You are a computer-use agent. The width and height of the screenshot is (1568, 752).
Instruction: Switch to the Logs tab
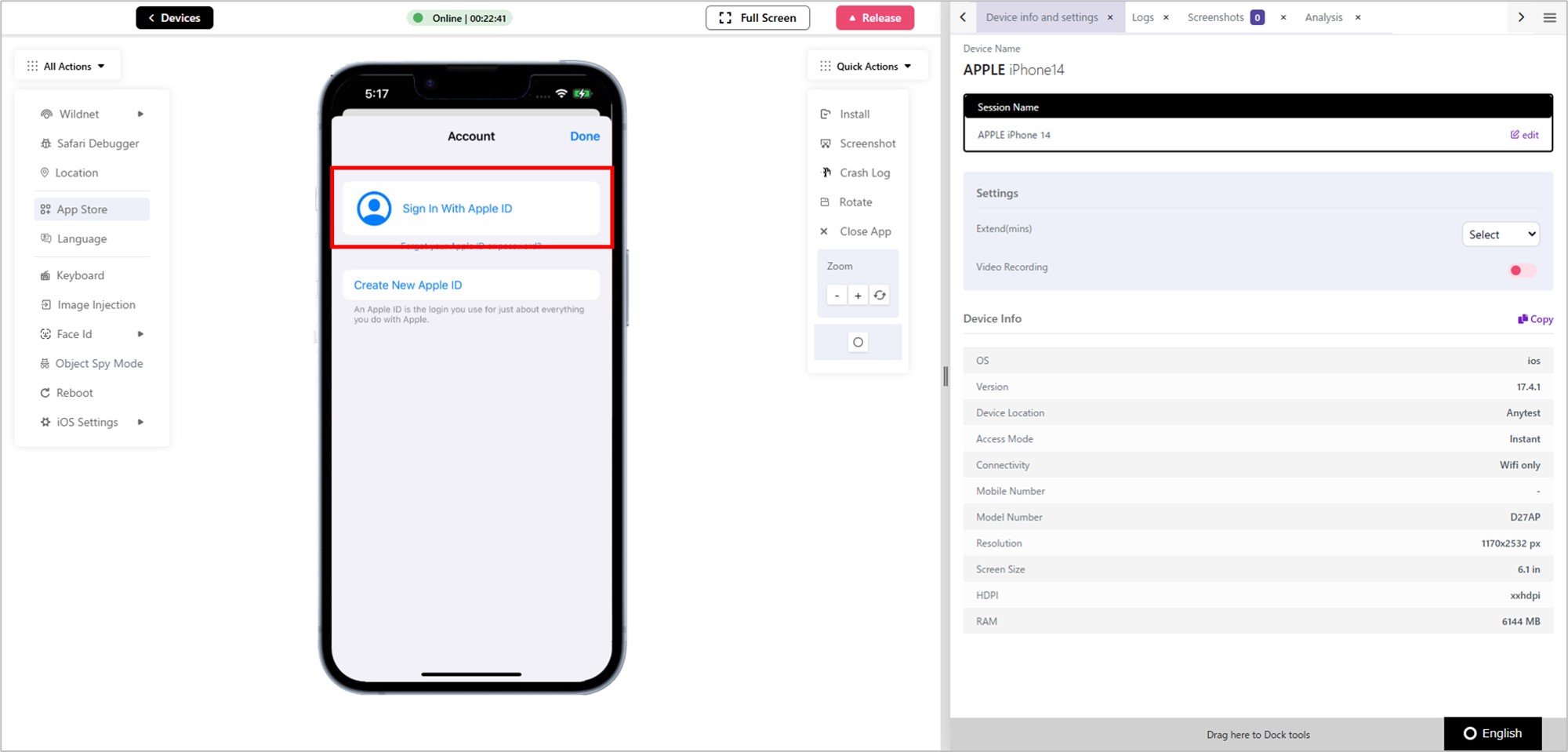(1142, 17)
